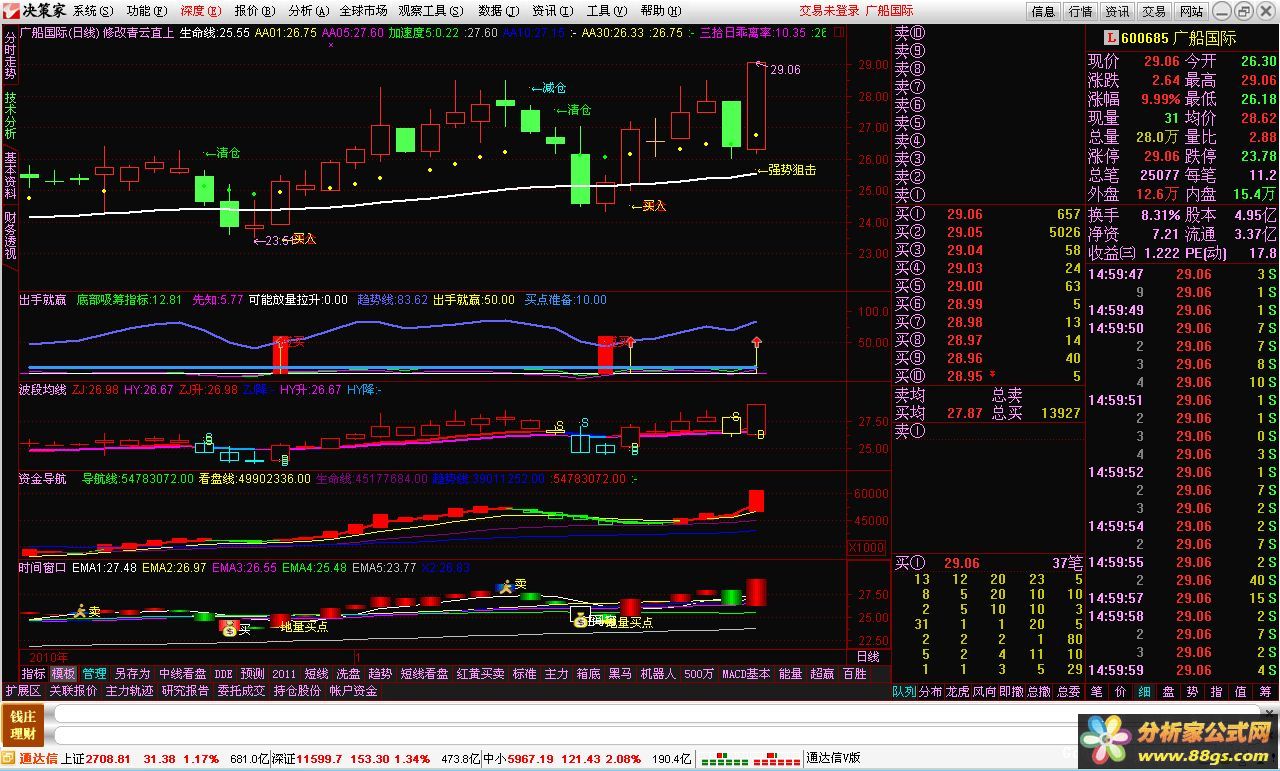Open the 报价(B) menu
1280x771 pixels.
[254, 11]
